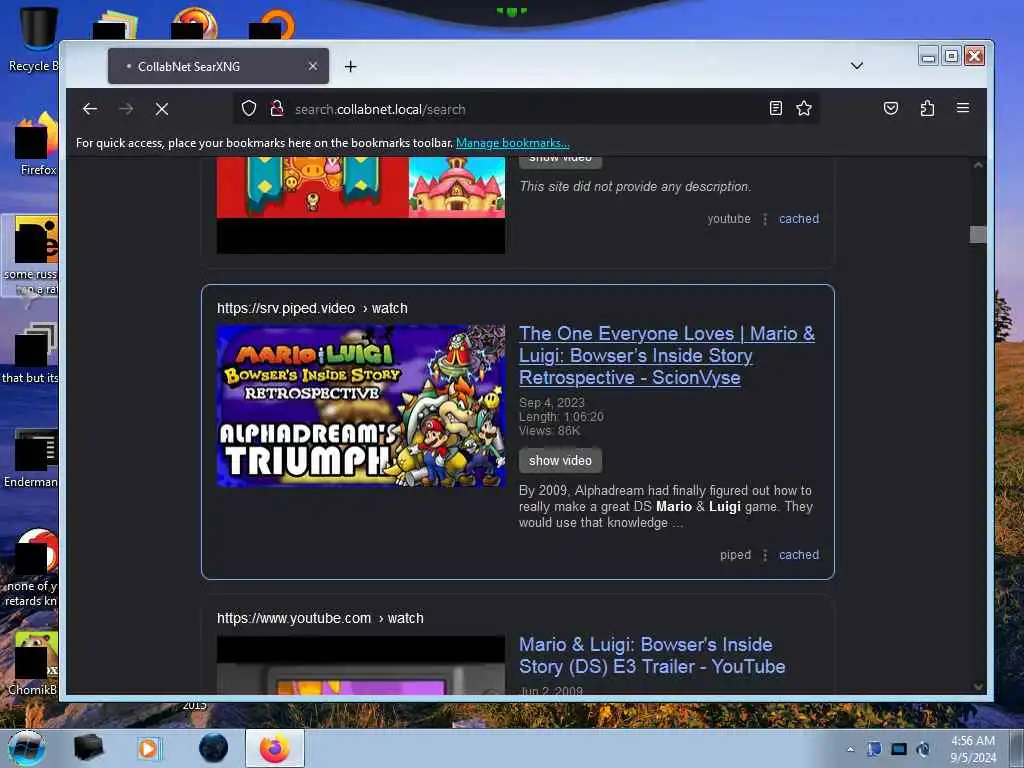Screen dimensions: 1024x768
Task: Select the ChomikBox desktop icon
Action: click(x=34, y=663)
